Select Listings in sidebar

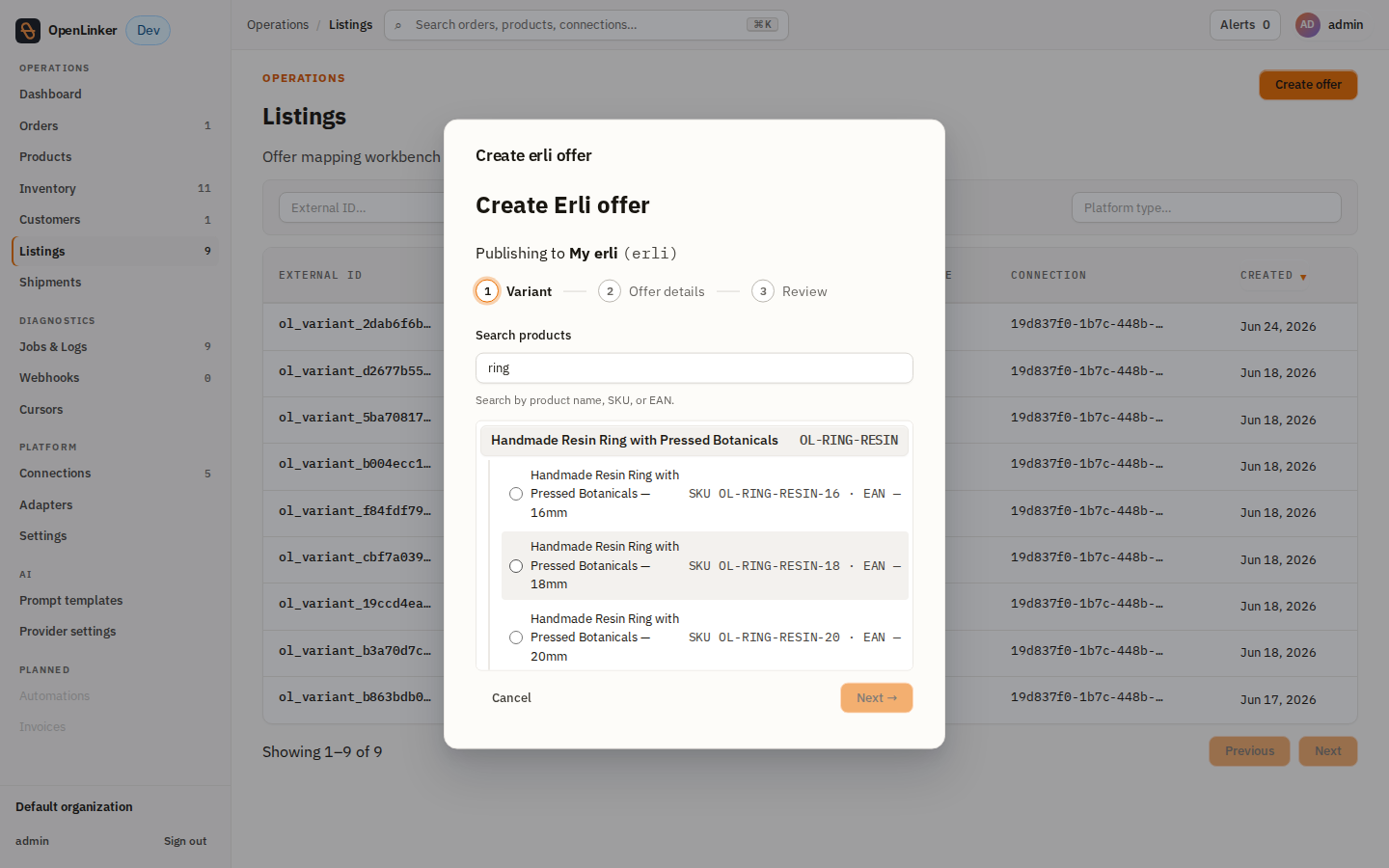[115, 252]
